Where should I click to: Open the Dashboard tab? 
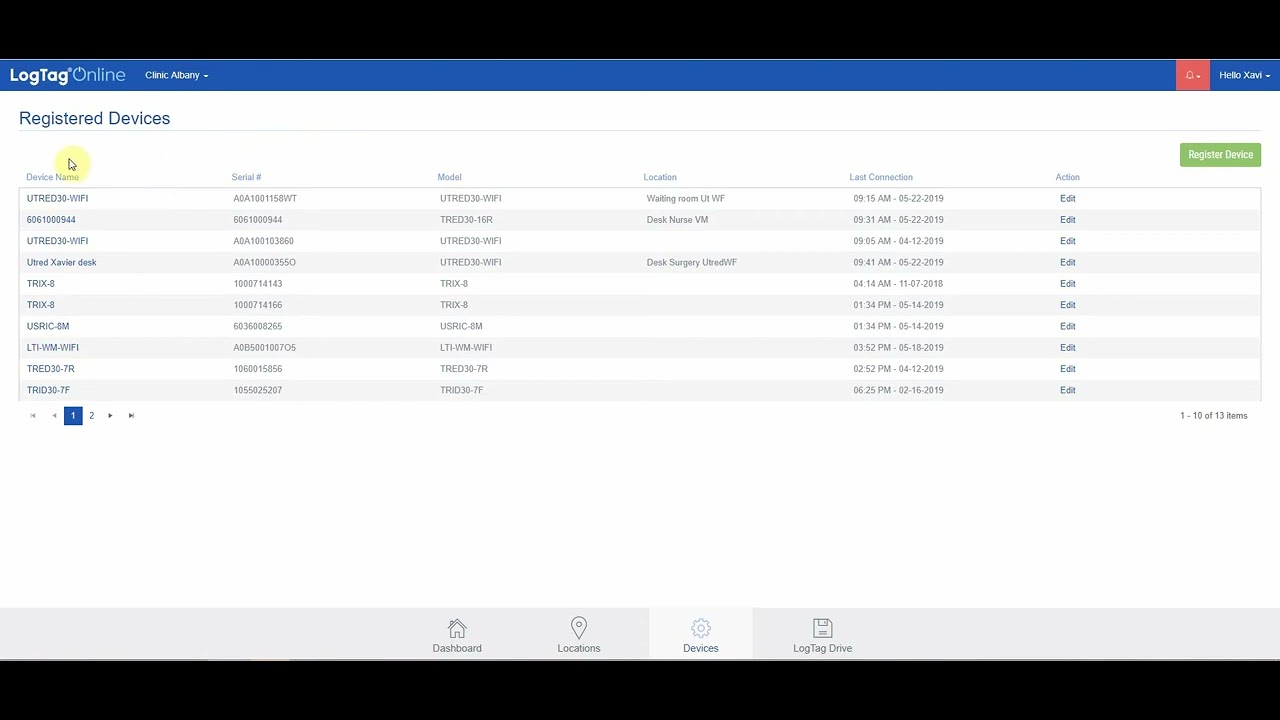457,635
